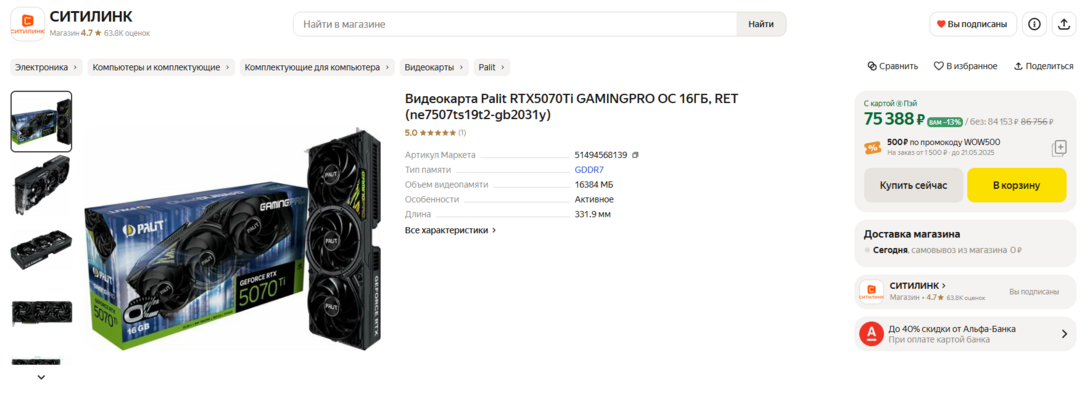The height and width of the screenshot is (411, 1090).
Task: Share product via Поделиться
Action: point(1043,66)
